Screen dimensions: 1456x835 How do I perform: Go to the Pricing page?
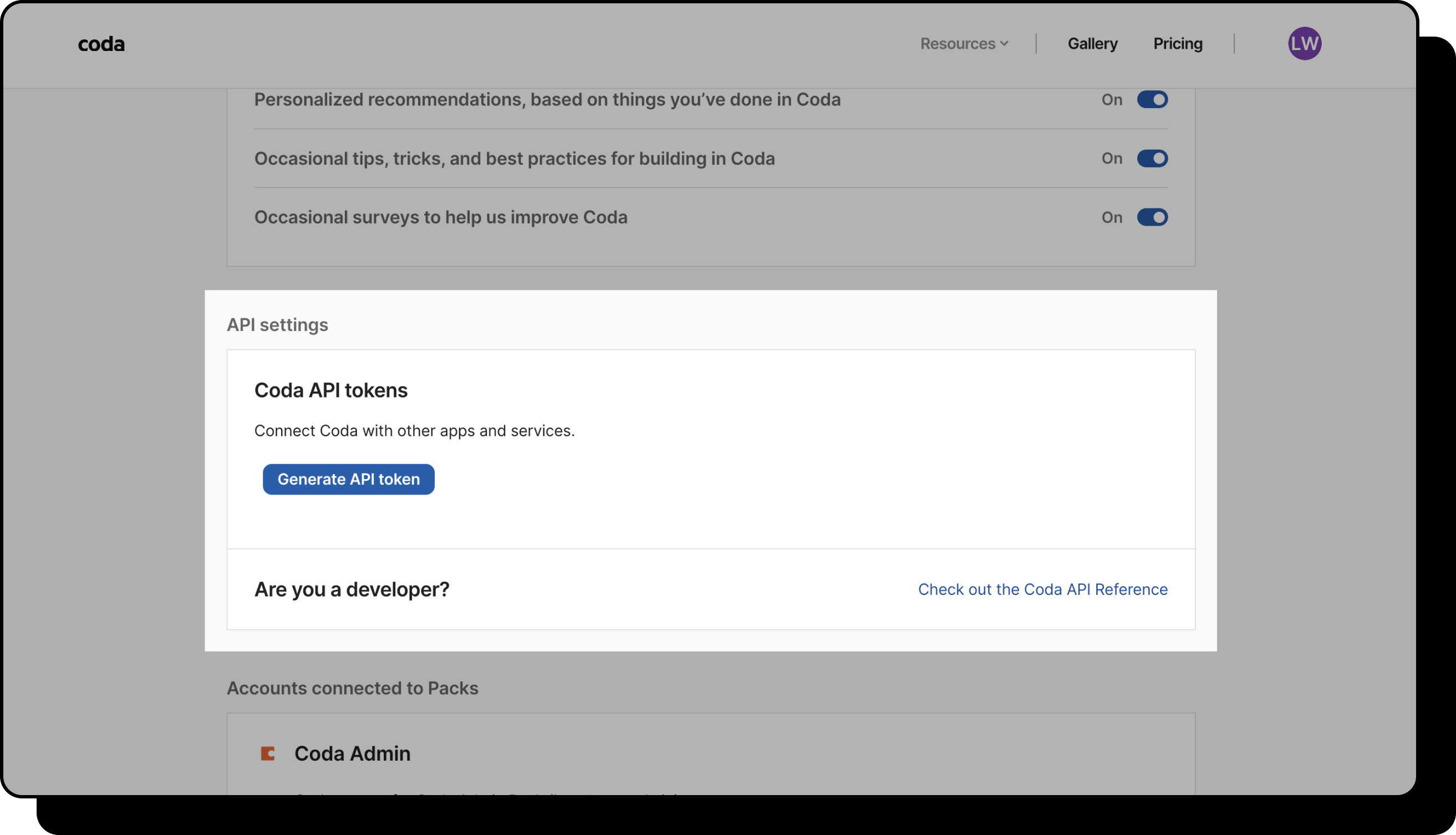click(1177, 44)
